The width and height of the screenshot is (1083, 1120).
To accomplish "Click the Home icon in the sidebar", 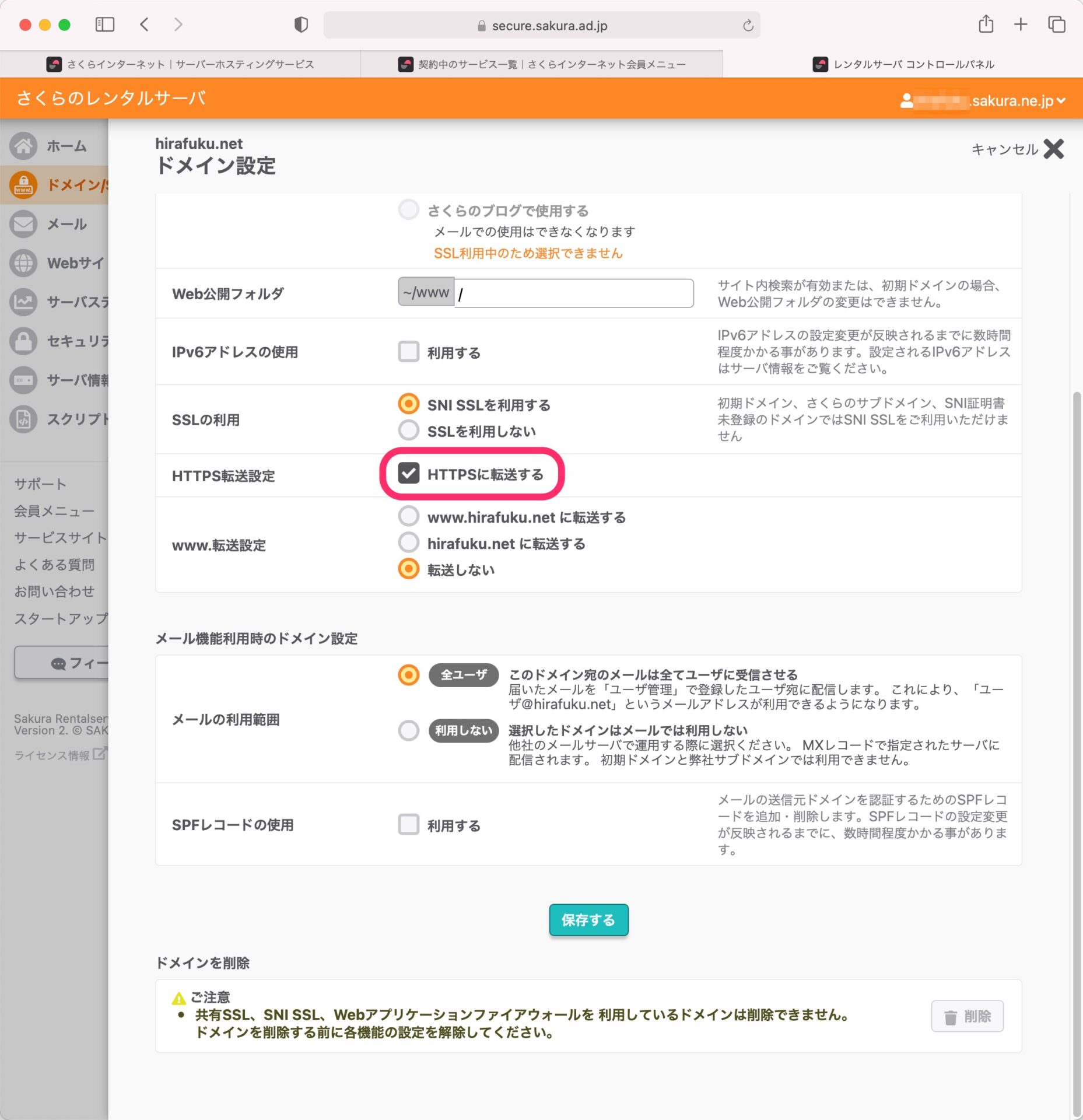I will (23, 146).
